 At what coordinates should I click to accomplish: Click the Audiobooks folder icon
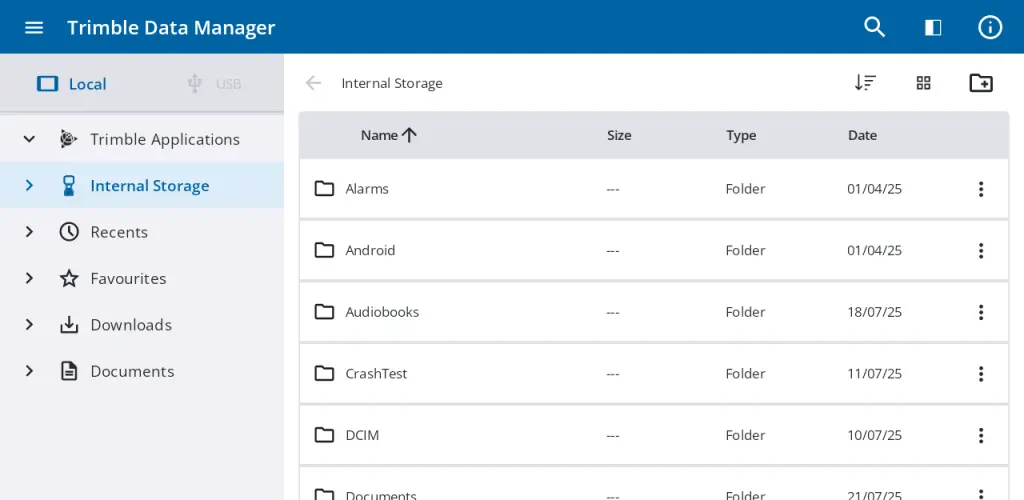coord(325,312)
